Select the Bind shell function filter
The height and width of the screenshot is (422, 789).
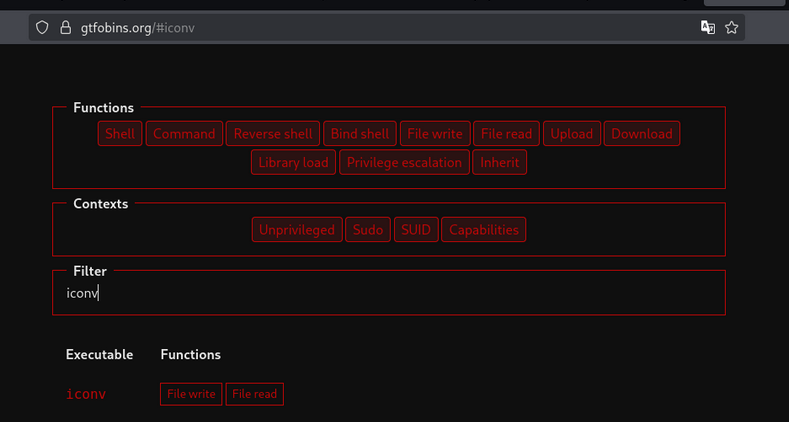360,134
